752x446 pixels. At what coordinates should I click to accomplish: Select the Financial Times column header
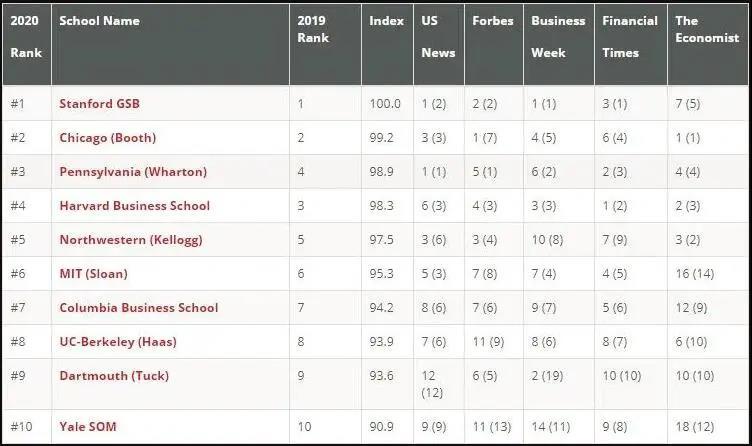tap(629, 37)
